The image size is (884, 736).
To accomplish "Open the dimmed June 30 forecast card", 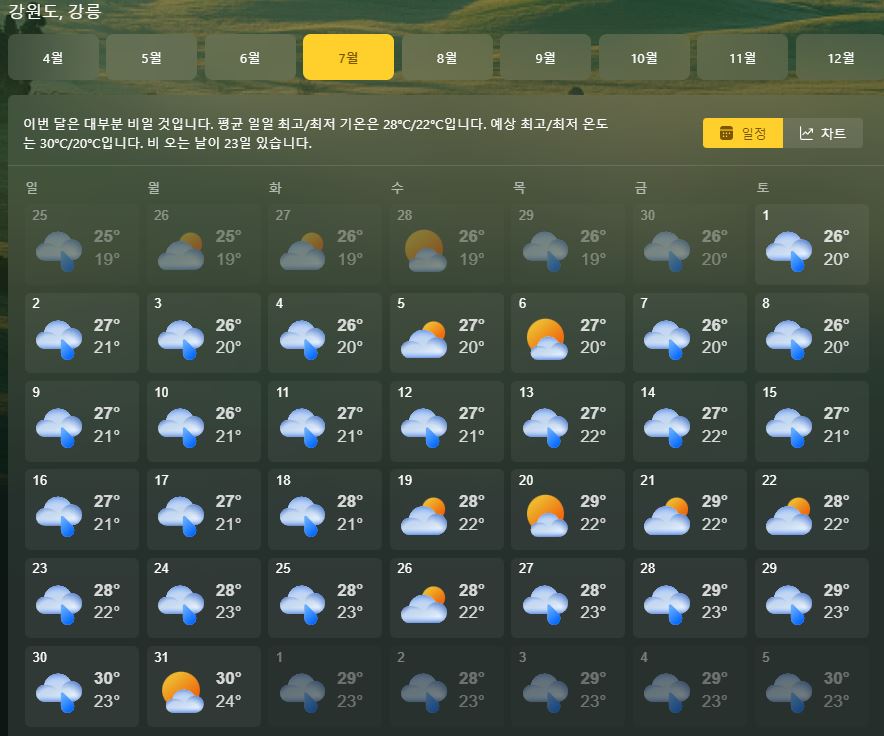I will click(x=690, y=244).
